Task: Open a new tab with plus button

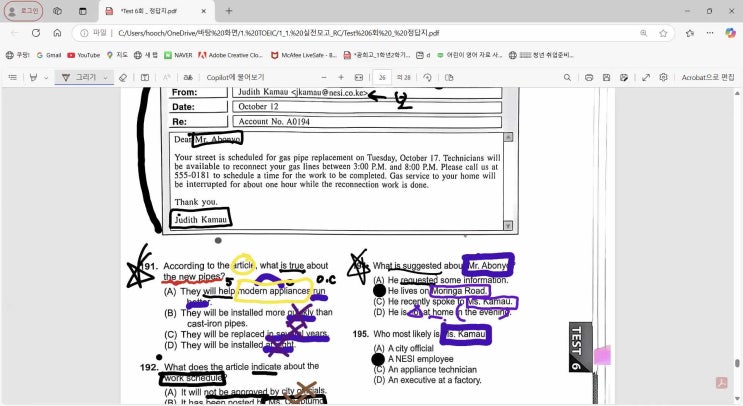Action: (229, 11)
